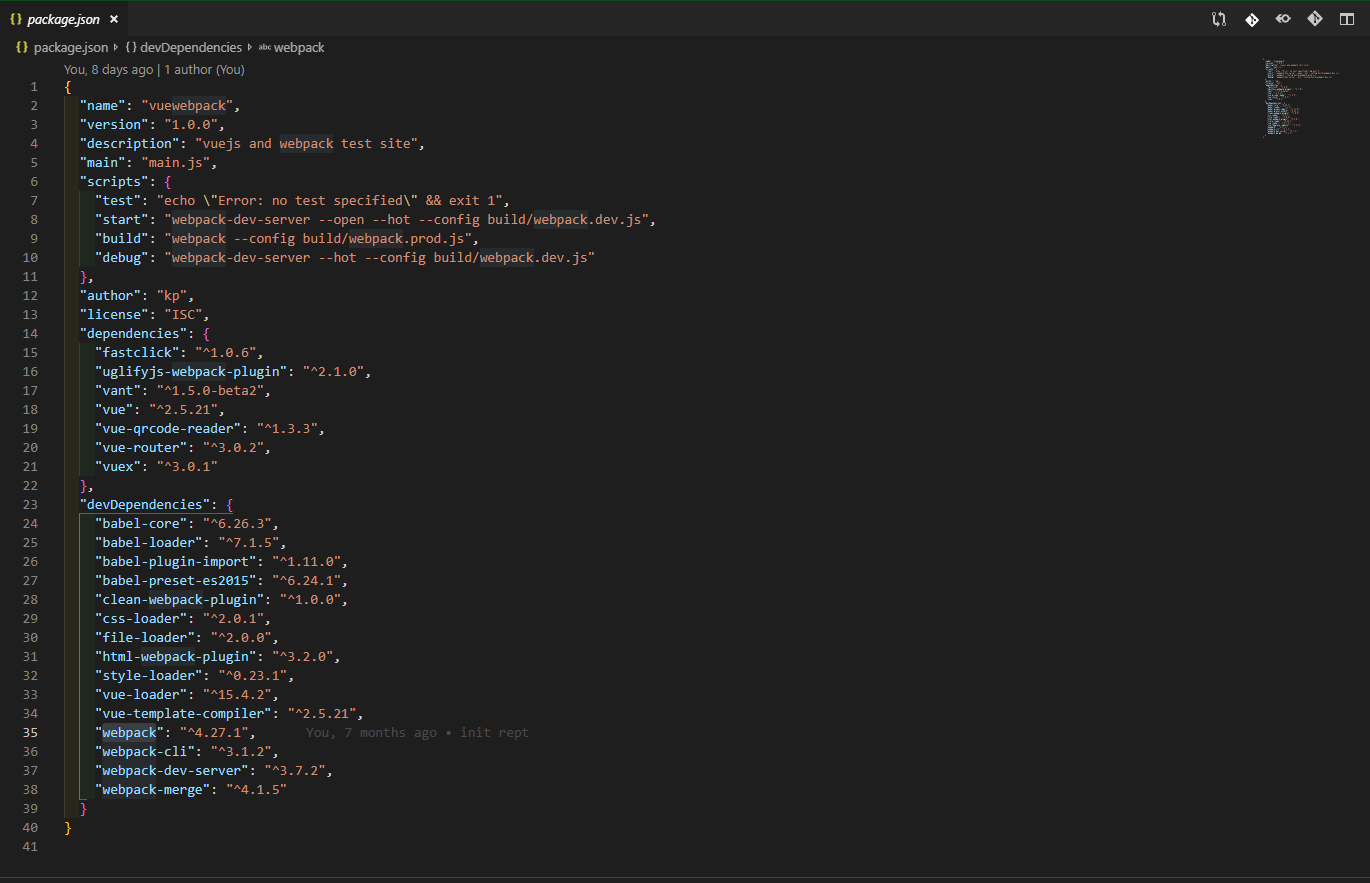Click the minimap code preview
This screenshot has width=1370, height=883.
1301,98
